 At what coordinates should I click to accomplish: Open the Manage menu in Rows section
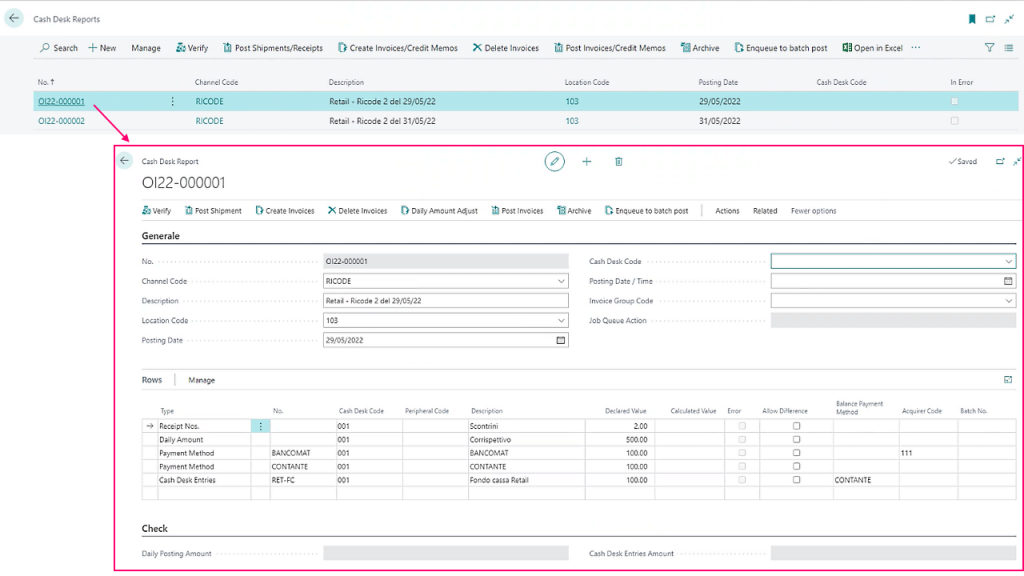point(201,380)
